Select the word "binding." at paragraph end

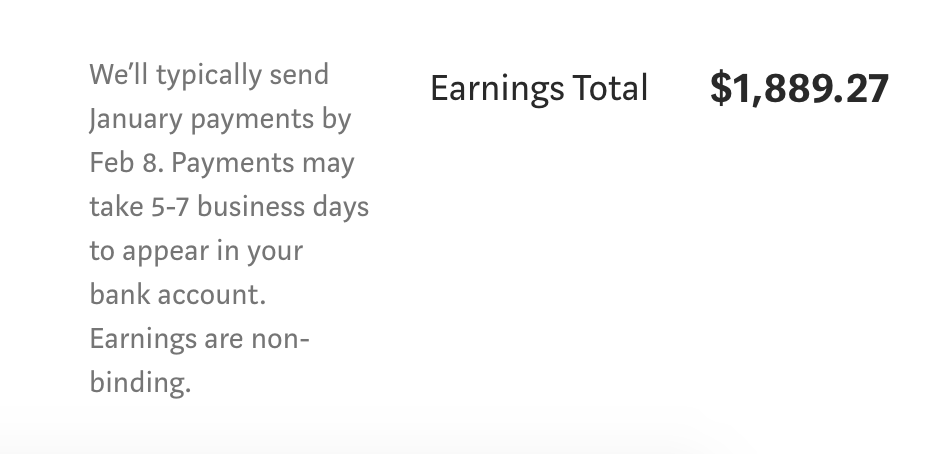click(x=141, y=382)
